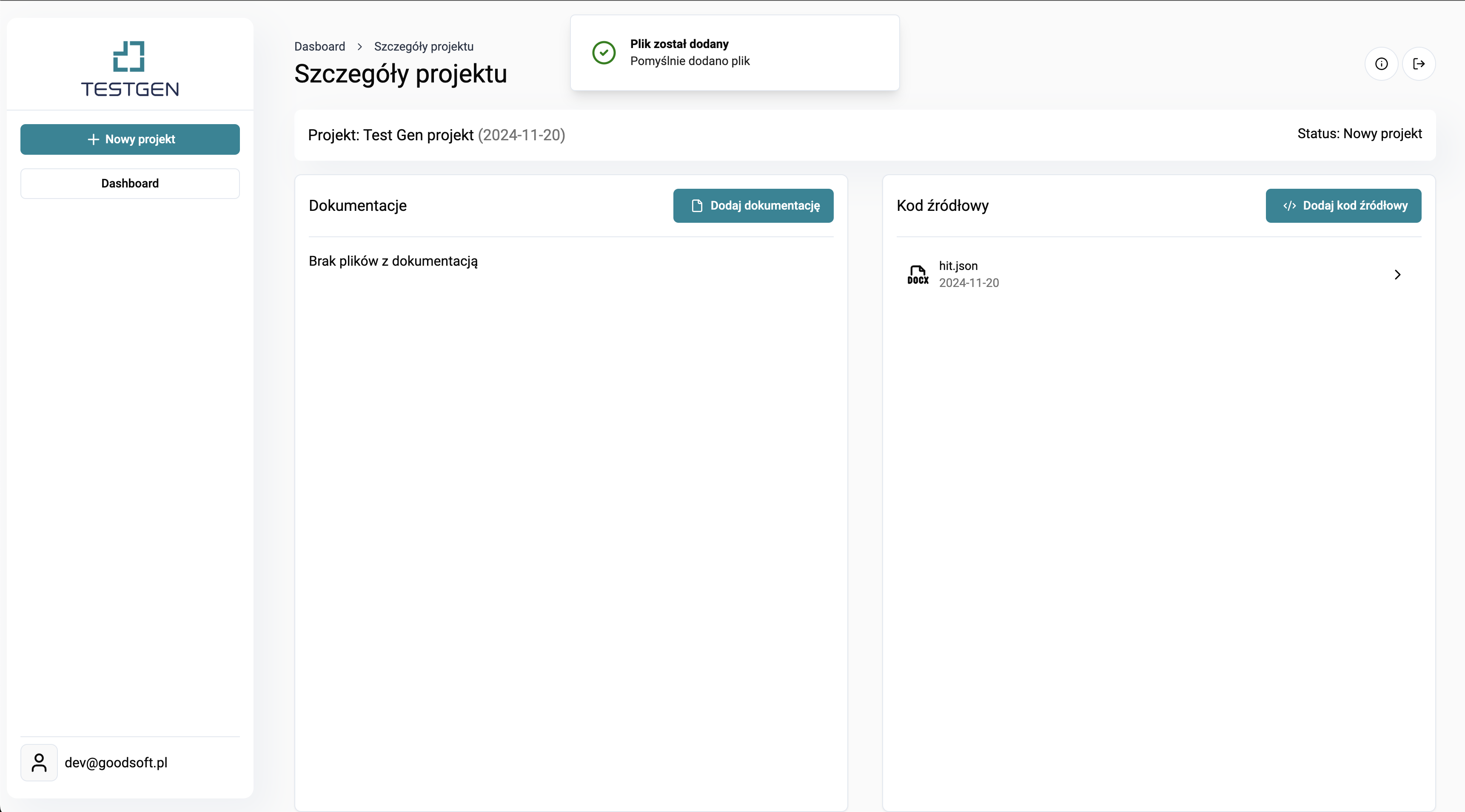Create a new project via Nowy projekt

click(130, 139)
